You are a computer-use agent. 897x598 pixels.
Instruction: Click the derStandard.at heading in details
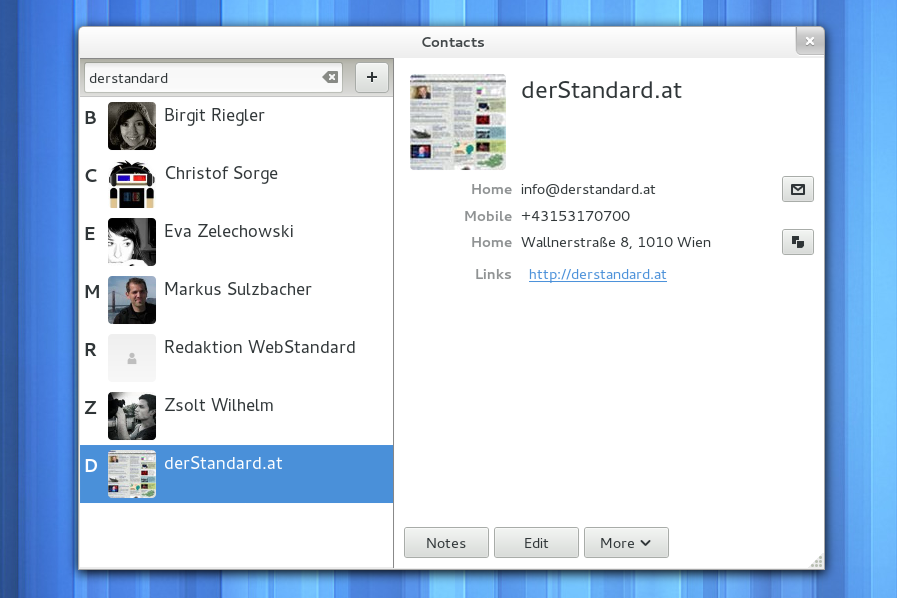click(x=601, y=90)
